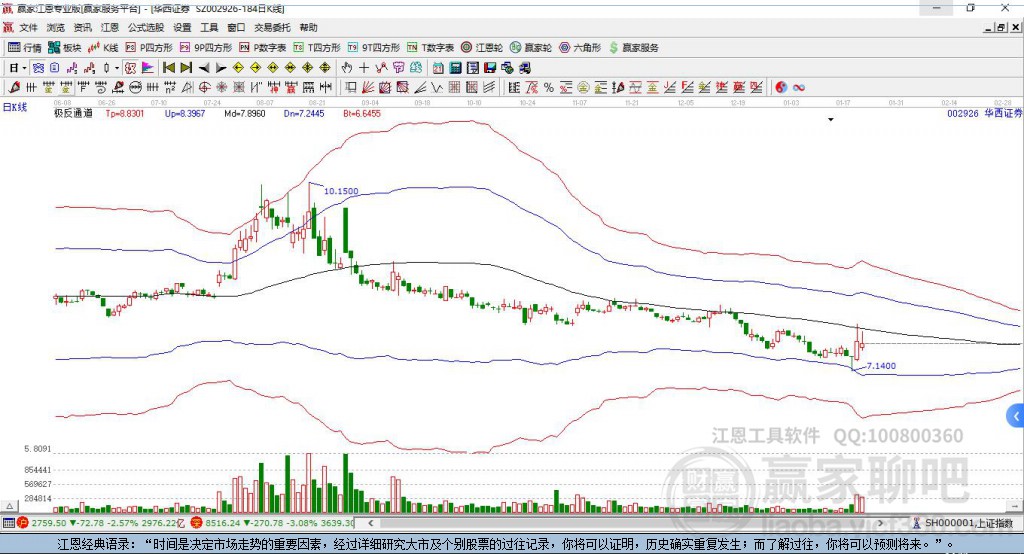Click the infinity loop icon
The image size is (1024, 554).
(x=798, y=88)
